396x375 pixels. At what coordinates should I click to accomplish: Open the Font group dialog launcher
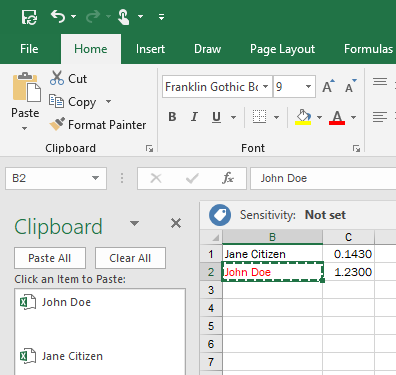[356, 149]
